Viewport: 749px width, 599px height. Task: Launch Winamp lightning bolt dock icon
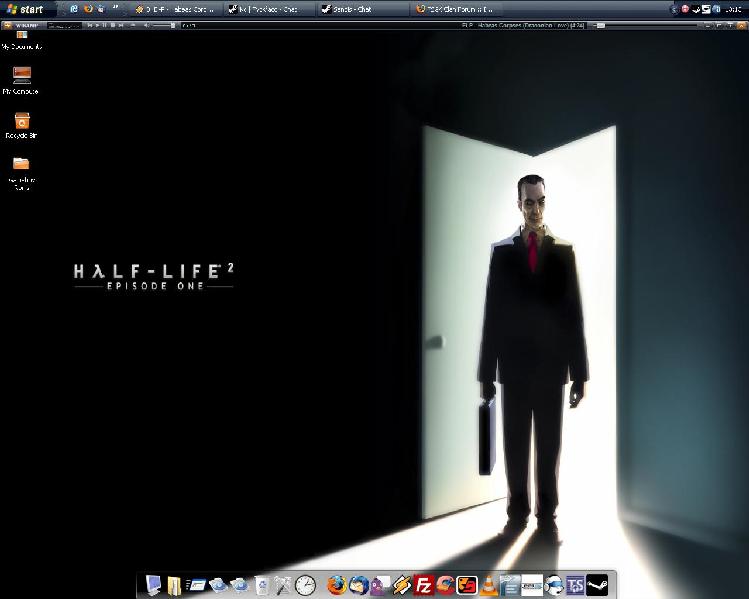click(402, 585)
